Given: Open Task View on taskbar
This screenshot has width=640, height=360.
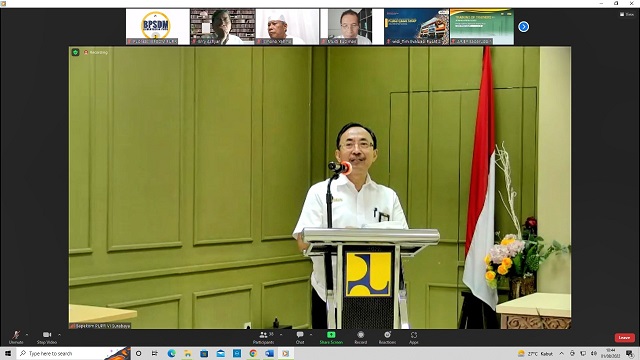Looking at the screenshot, I should coord(155,353).
